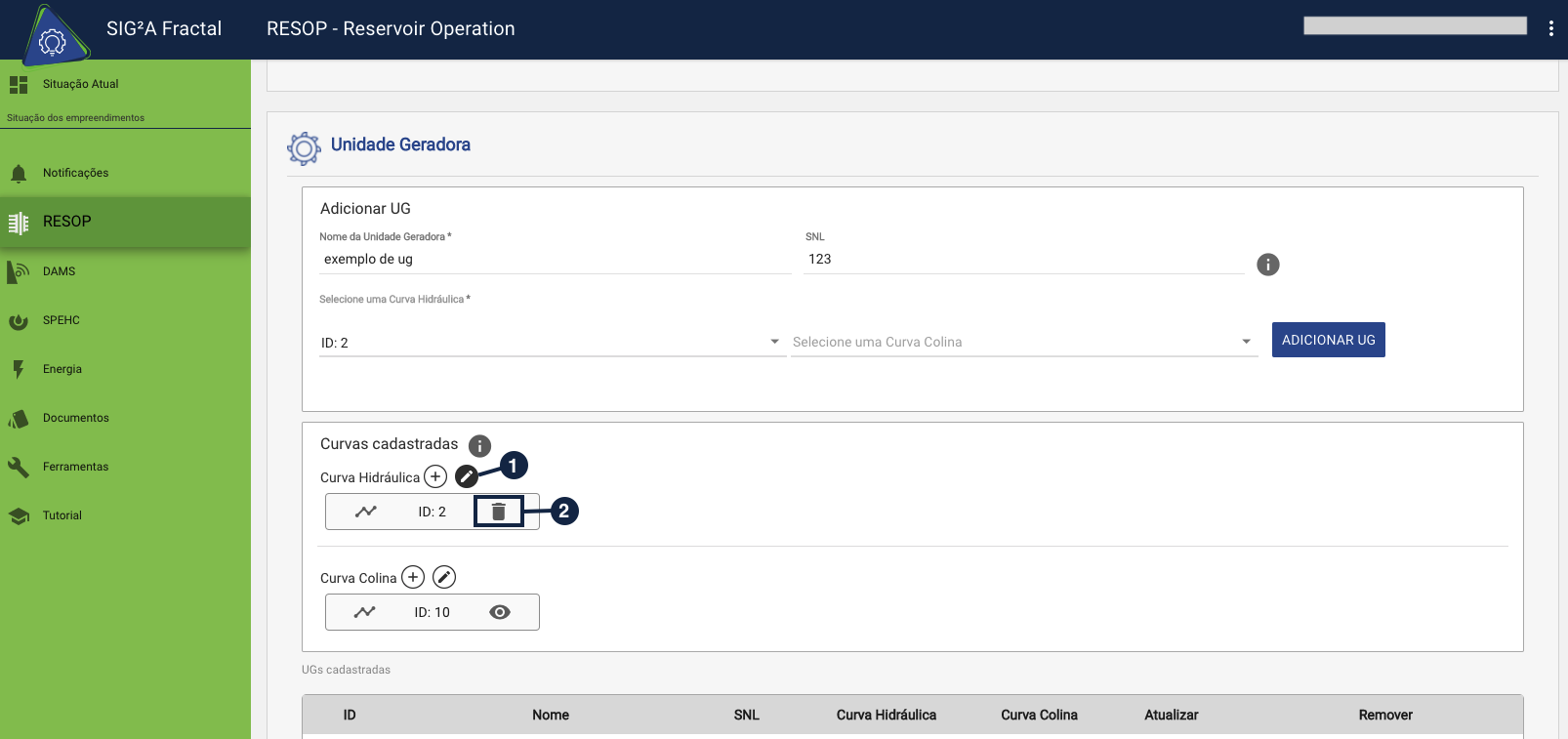Screen dimensions: 1568x739
Task: Edit Curva Hidráulica using pencil icon
Action: pos(467,476)
